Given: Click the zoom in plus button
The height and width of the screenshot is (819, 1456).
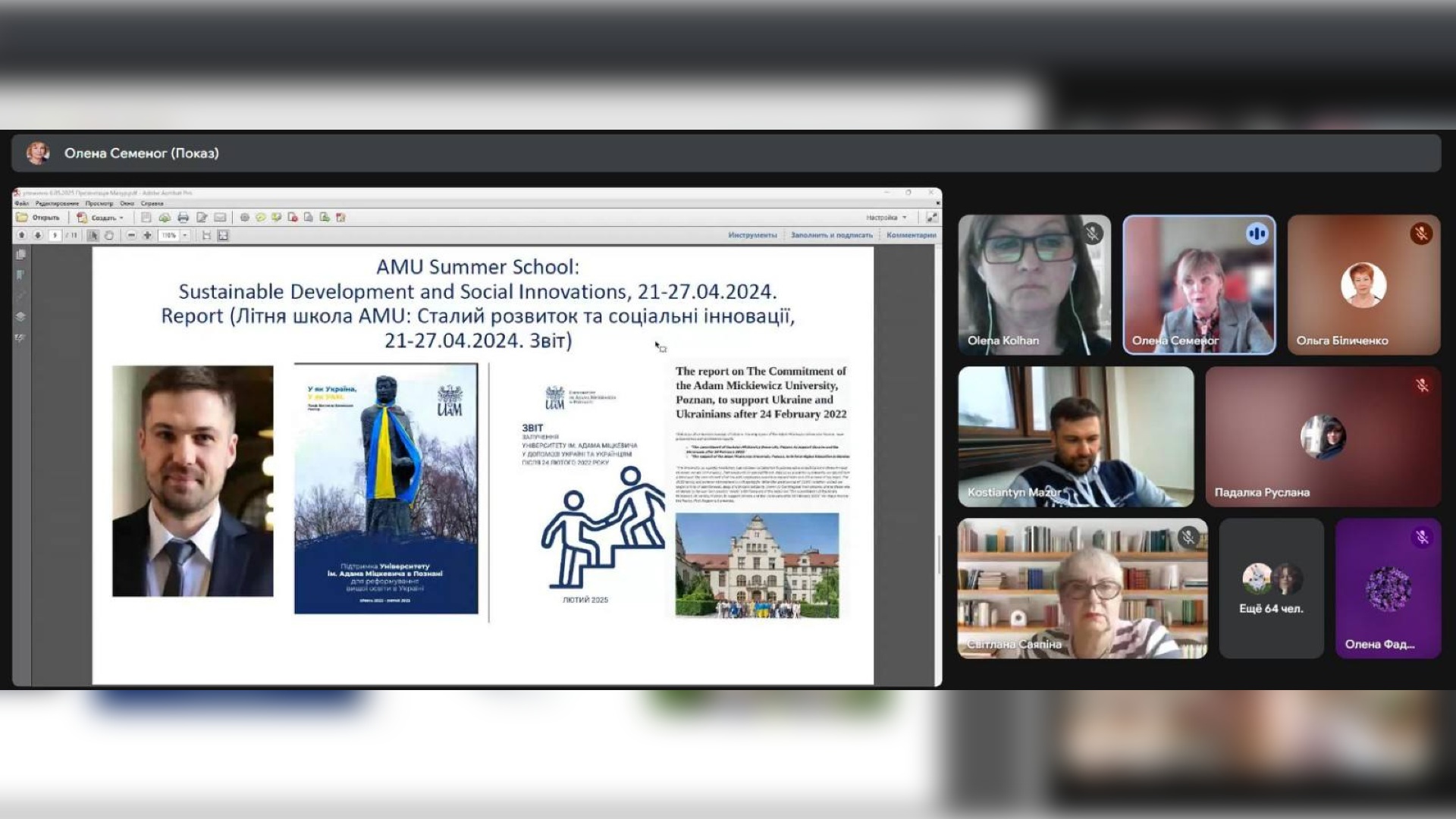Looking at the screenshot, I should click(x=147, y=236).
